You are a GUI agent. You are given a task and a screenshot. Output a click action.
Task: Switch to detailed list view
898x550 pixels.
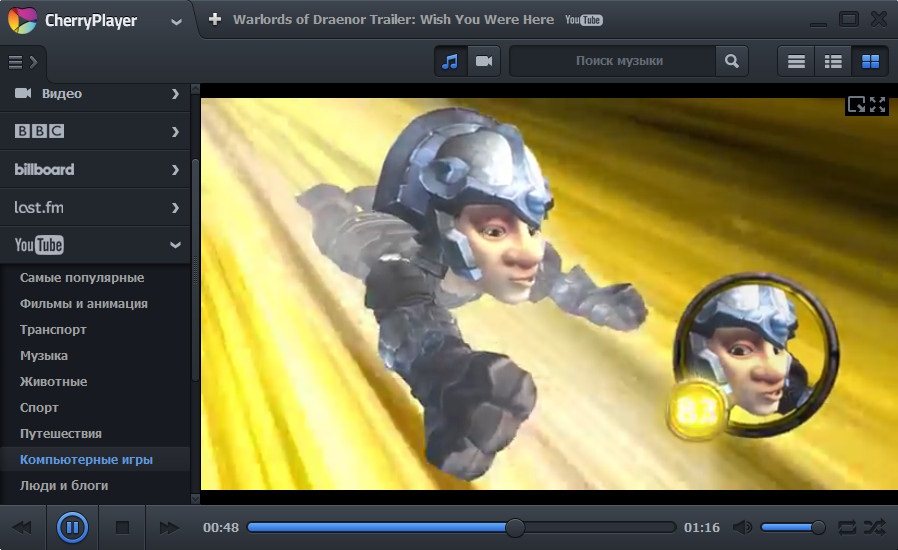click(x=833, y=61)
